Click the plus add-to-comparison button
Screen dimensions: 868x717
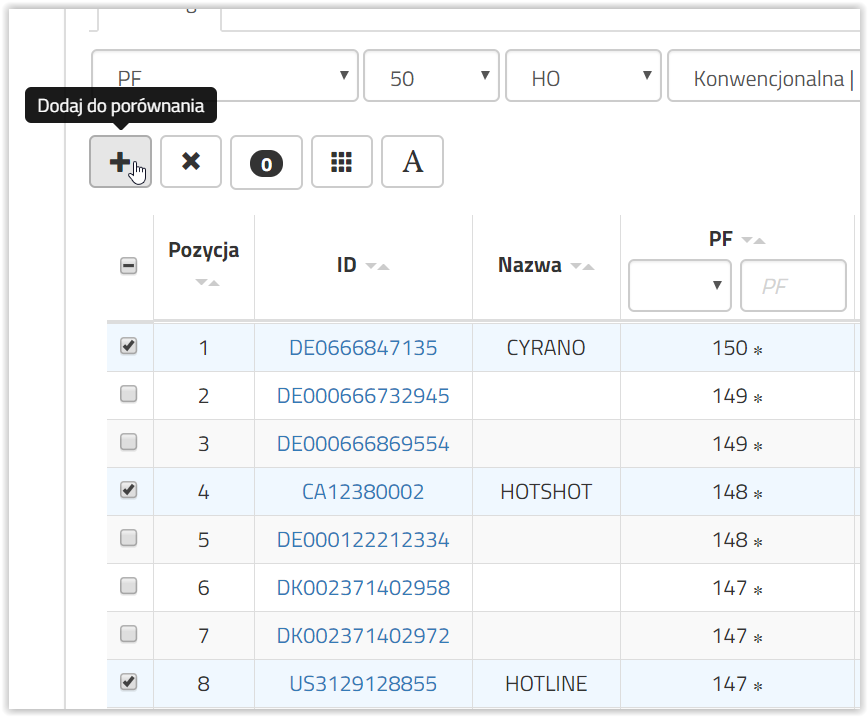tap(120, 162)
